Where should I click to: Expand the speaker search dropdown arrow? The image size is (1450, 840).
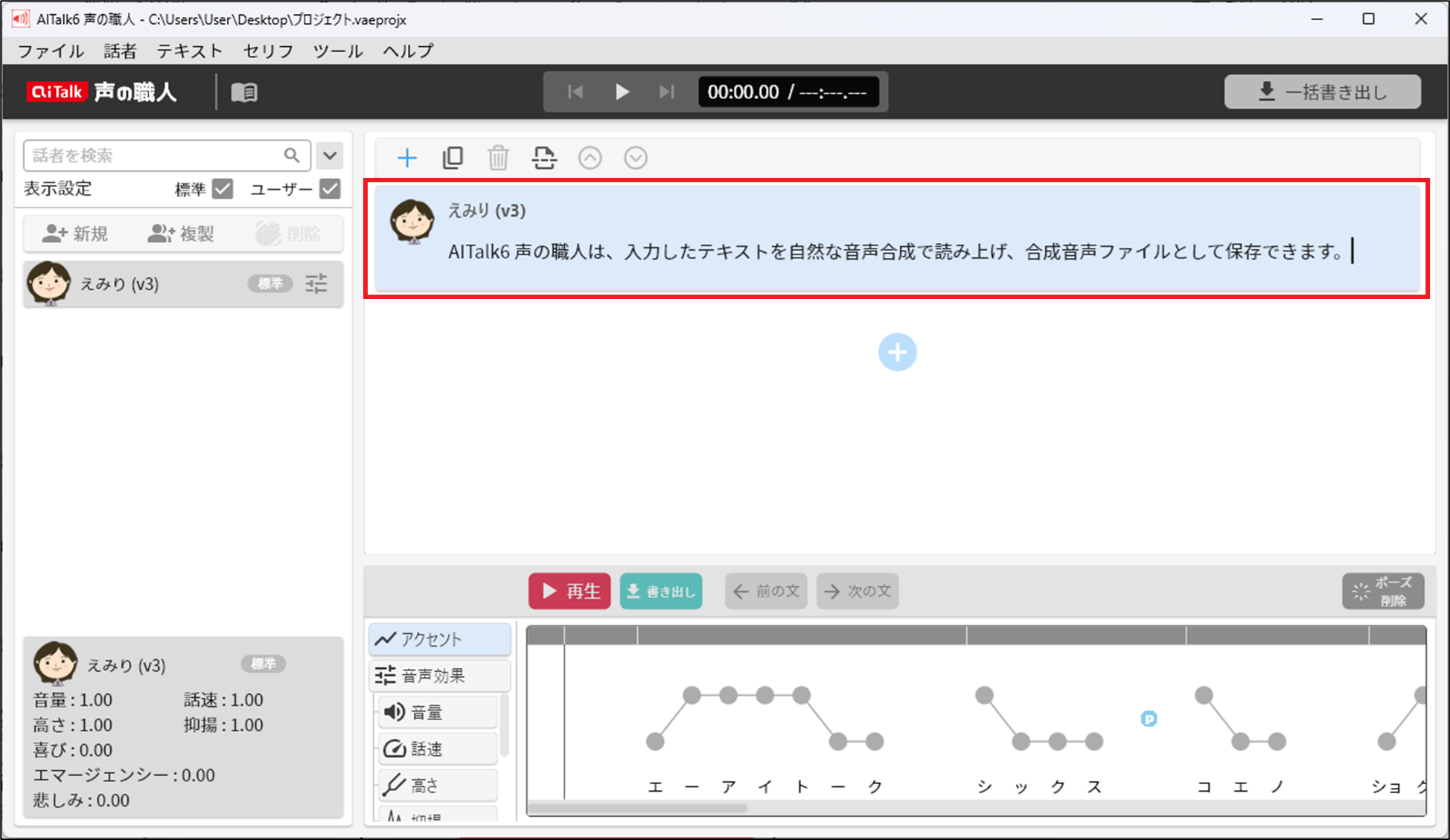pos(330,156)
